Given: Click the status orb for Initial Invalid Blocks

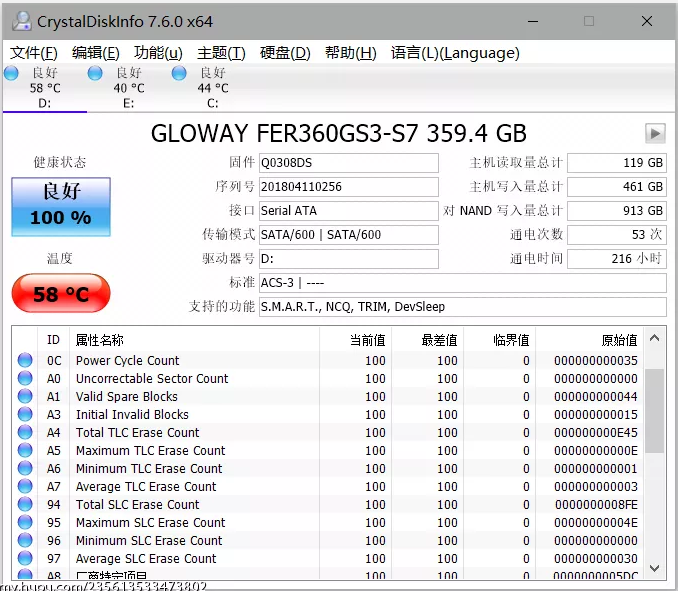Looking at the screenshot, I should [x=25, y=414].
